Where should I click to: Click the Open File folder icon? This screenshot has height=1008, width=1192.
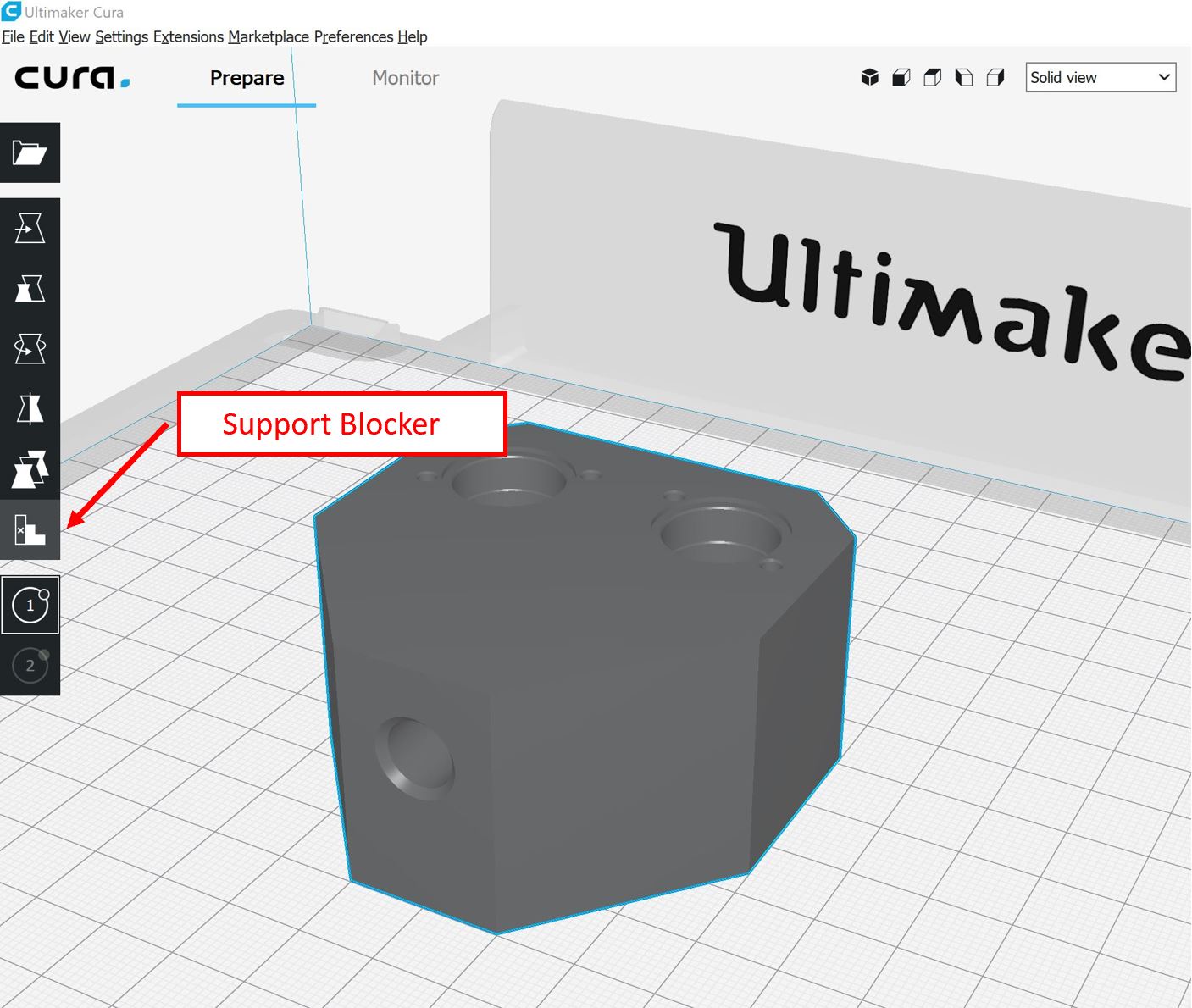point(30,152)
